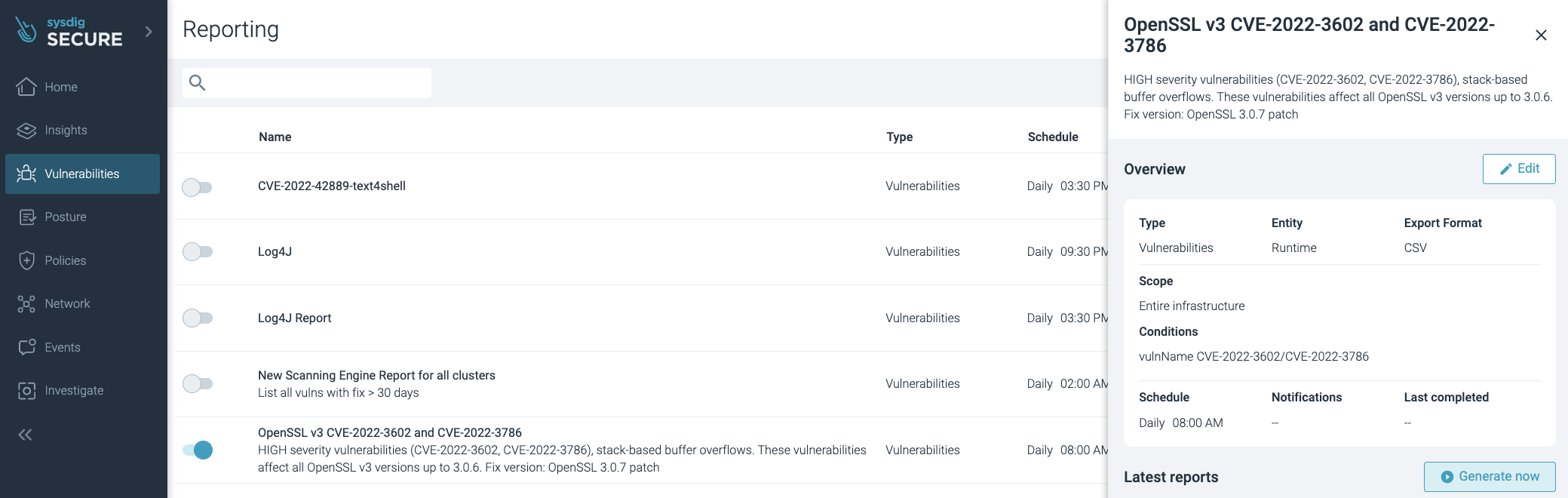Enable the CVE-2022-42889-text4shell report toggle

[x=197, y=187]
